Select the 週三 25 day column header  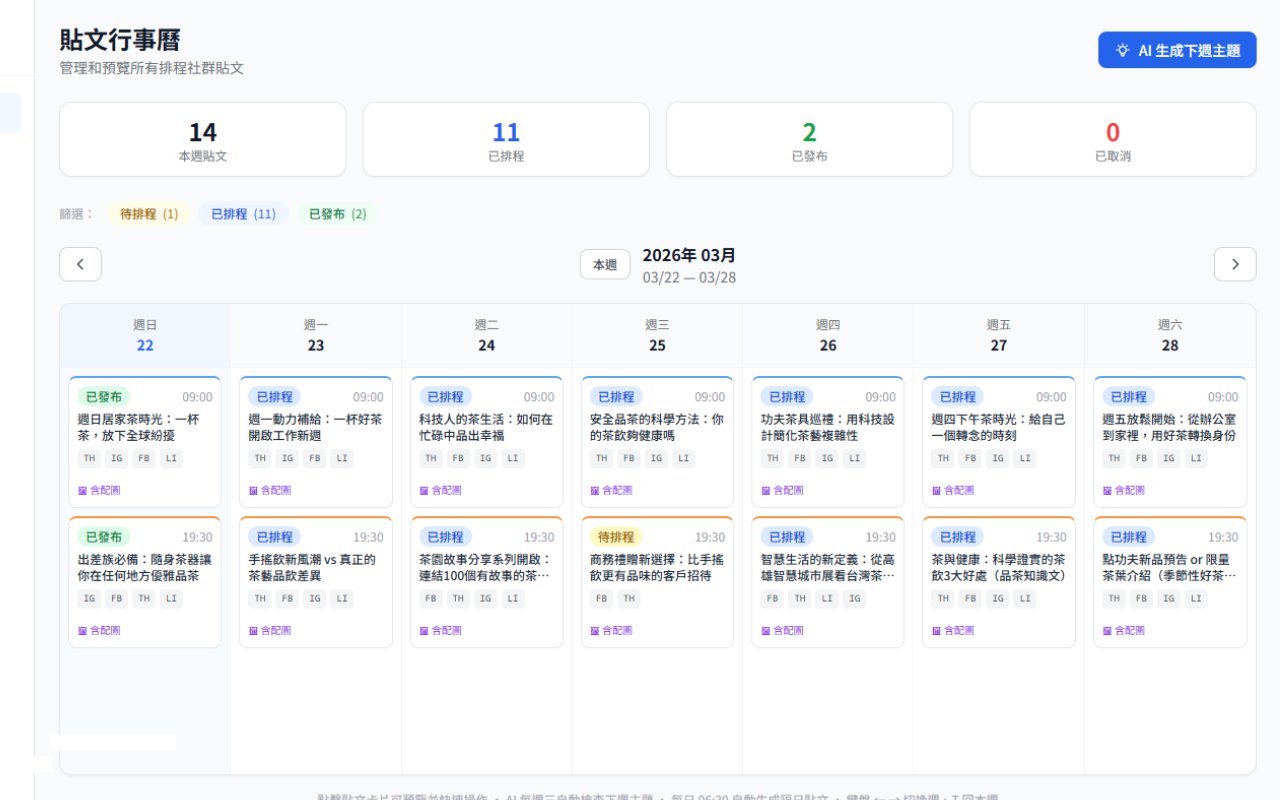tap(657, 334)
